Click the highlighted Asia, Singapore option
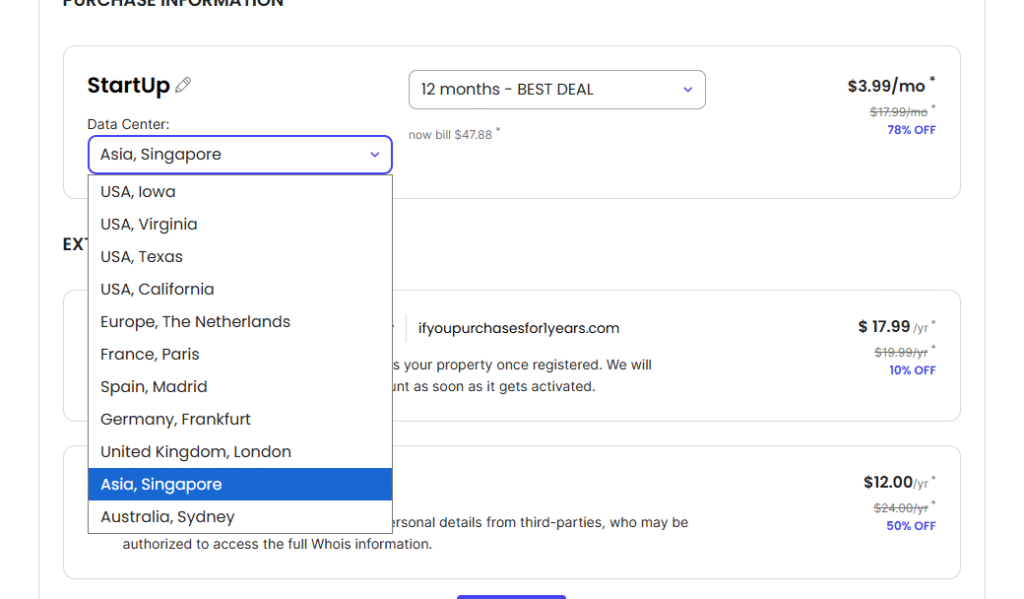 point(161,485)
